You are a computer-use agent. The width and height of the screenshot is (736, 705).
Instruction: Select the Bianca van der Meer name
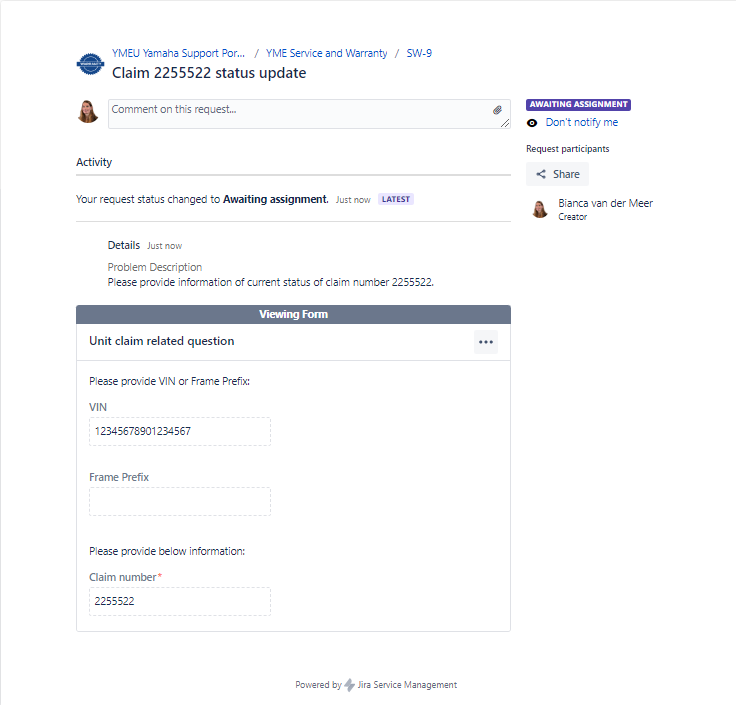coord(606,203)
